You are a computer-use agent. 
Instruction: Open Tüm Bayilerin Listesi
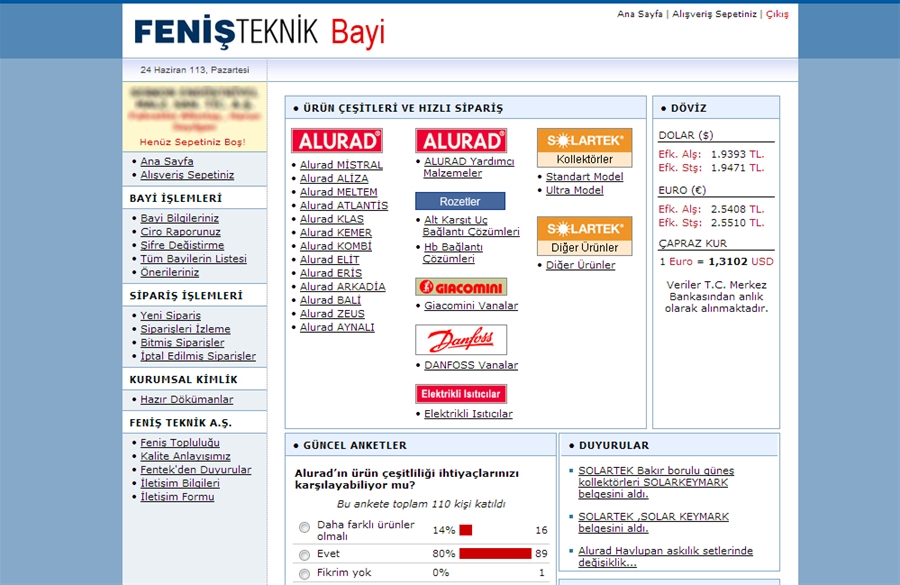click(193, 258)
